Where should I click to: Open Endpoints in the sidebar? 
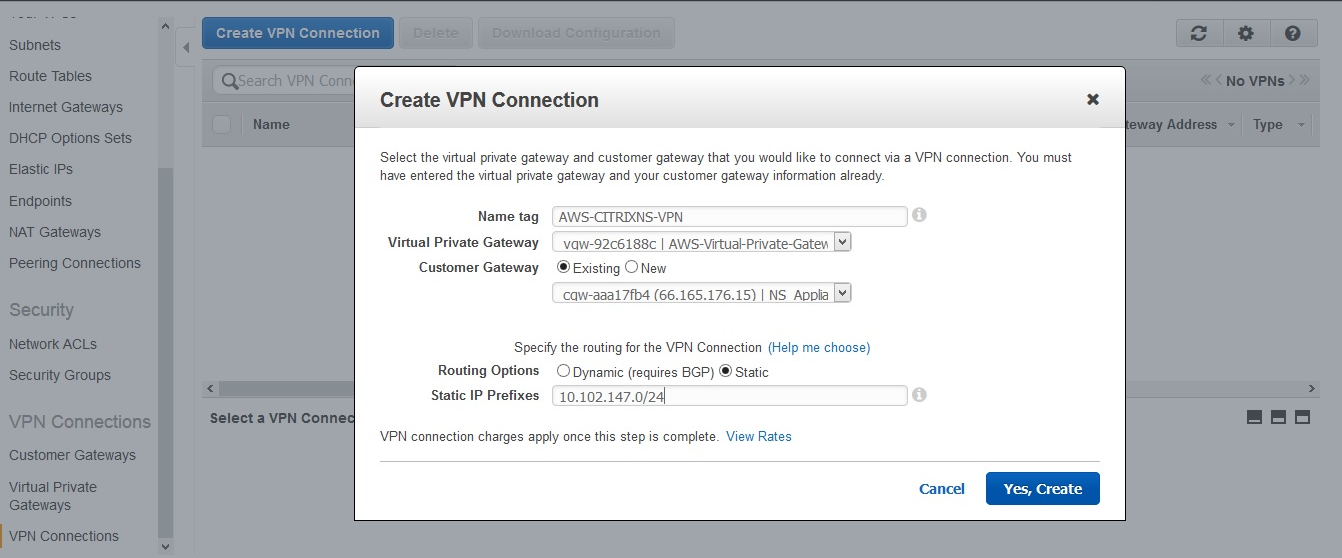[40, 201]
